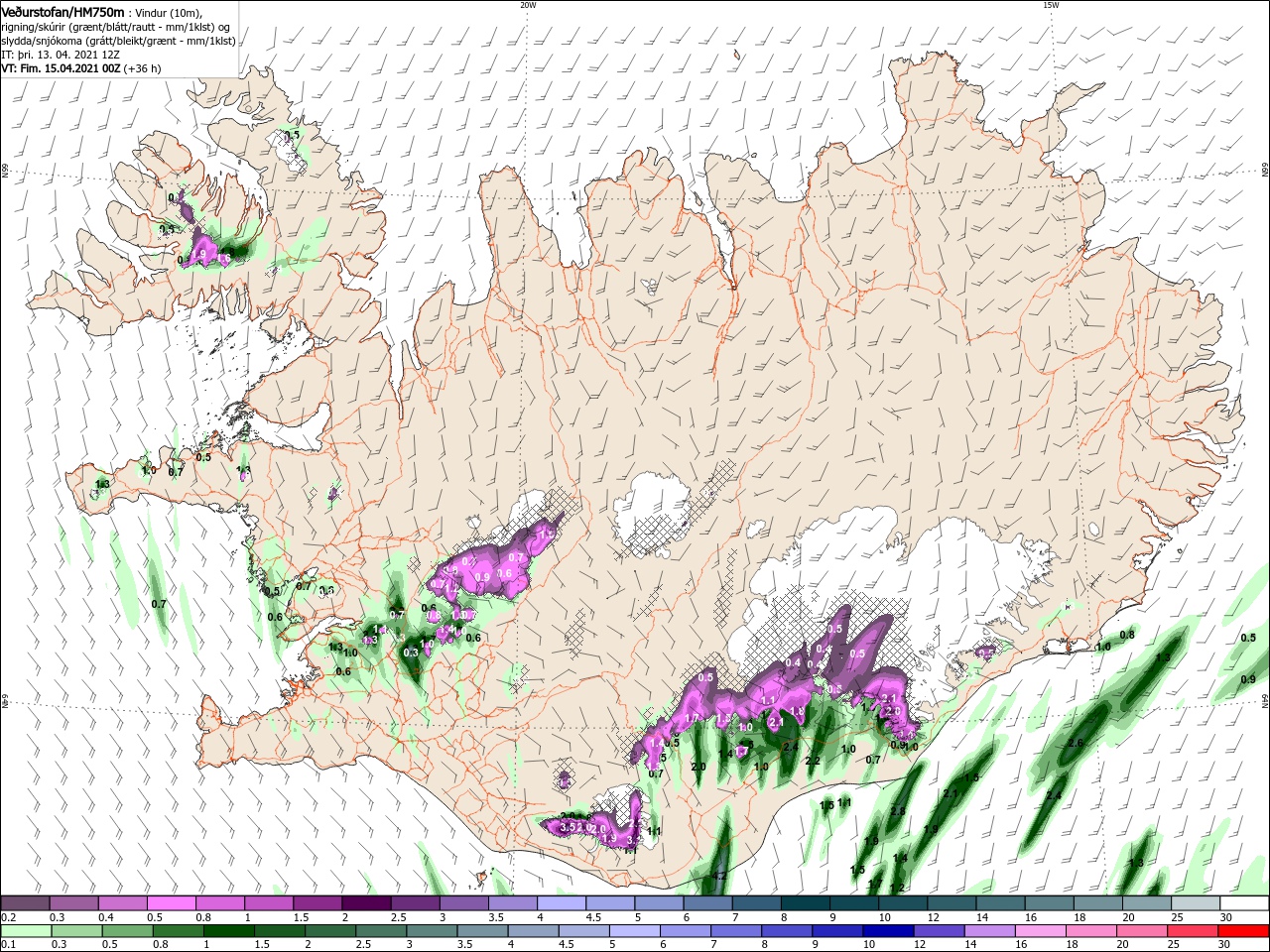
Task: Select top-row legend swatch between 0.2 and 0.3
Action: [25, 903]
